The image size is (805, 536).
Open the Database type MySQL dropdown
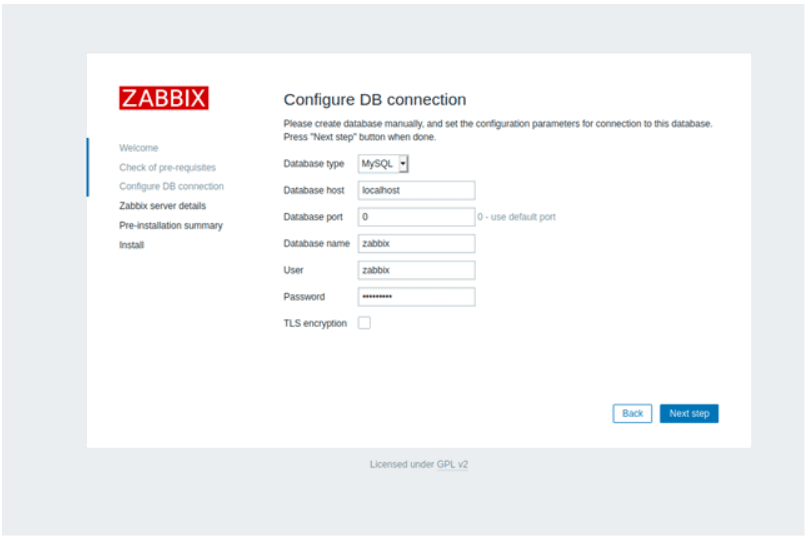click(x=384, y=164)
